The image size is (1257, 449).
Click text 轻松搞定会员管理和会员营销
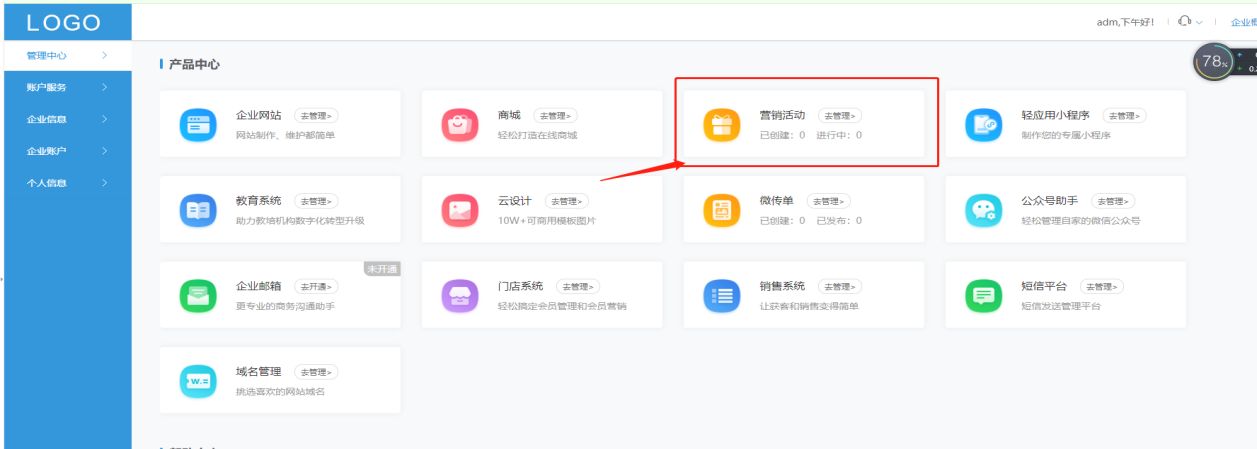pos(562,307)
